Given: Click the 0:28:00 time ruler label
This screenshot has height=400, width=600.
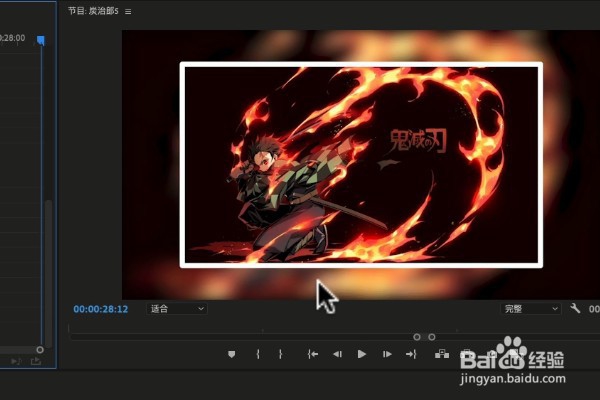Looking at the screenshot, I should point(13,38).
